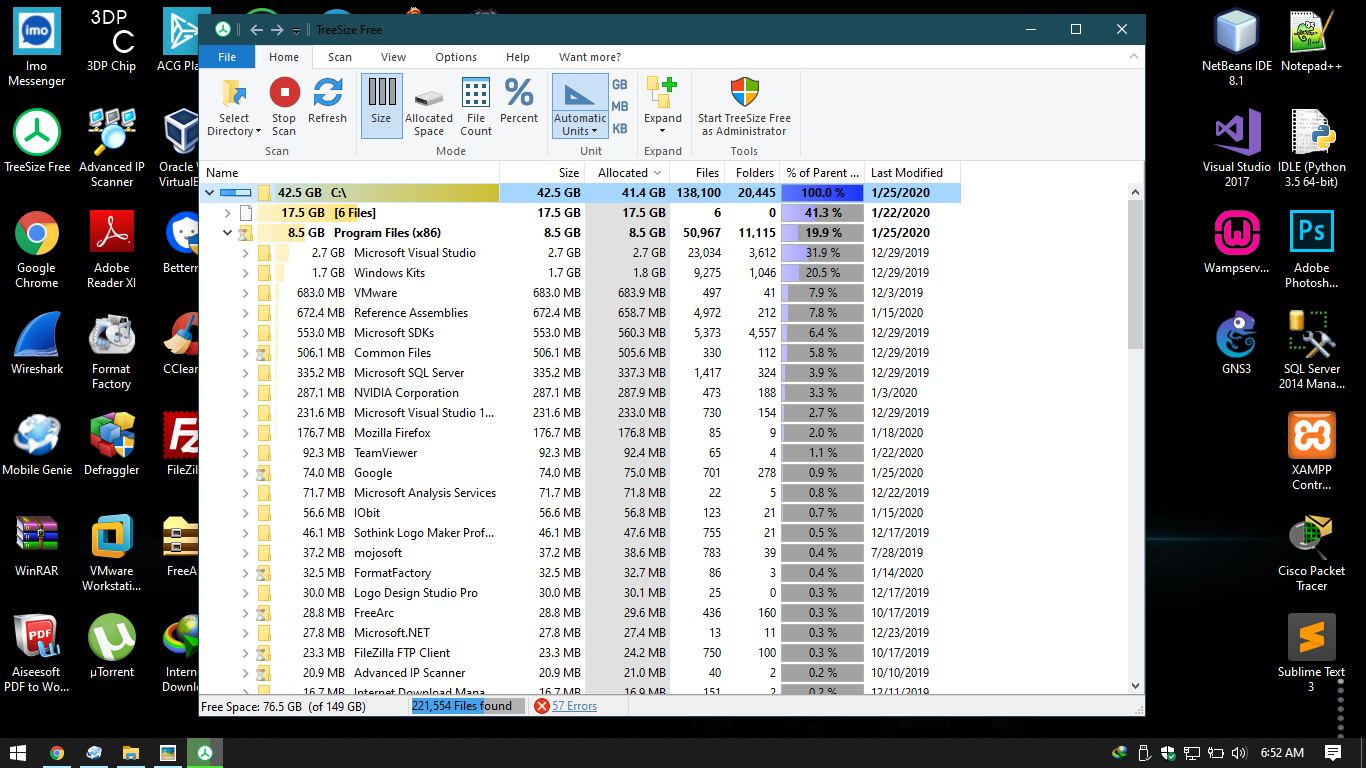Viewport: 1366px width, 768px height.
Task: Open WinRAR desktop icon
Action: pos(37,546)
